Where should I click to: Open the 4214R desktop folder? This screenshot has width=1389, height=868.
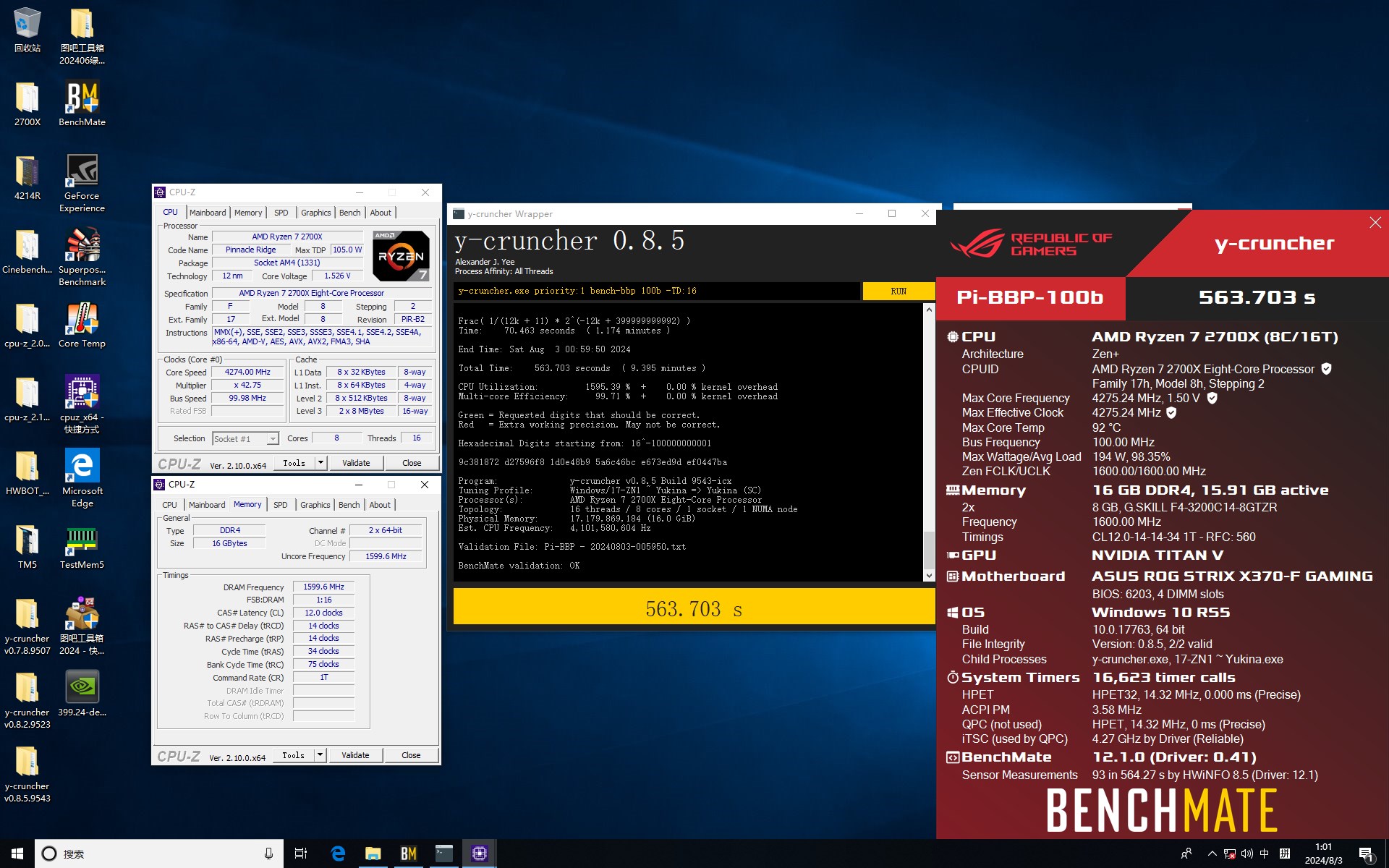27,177
